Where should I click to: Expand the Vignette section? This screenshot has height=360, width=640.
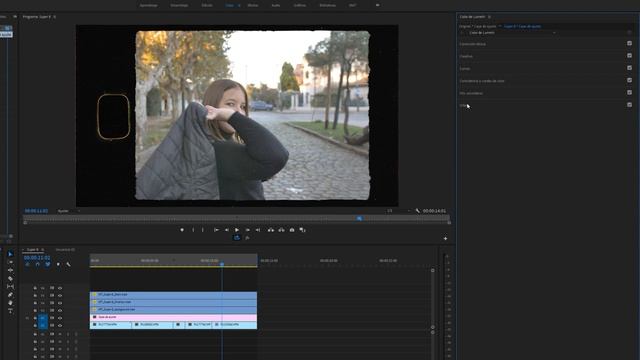pos(464,105)
